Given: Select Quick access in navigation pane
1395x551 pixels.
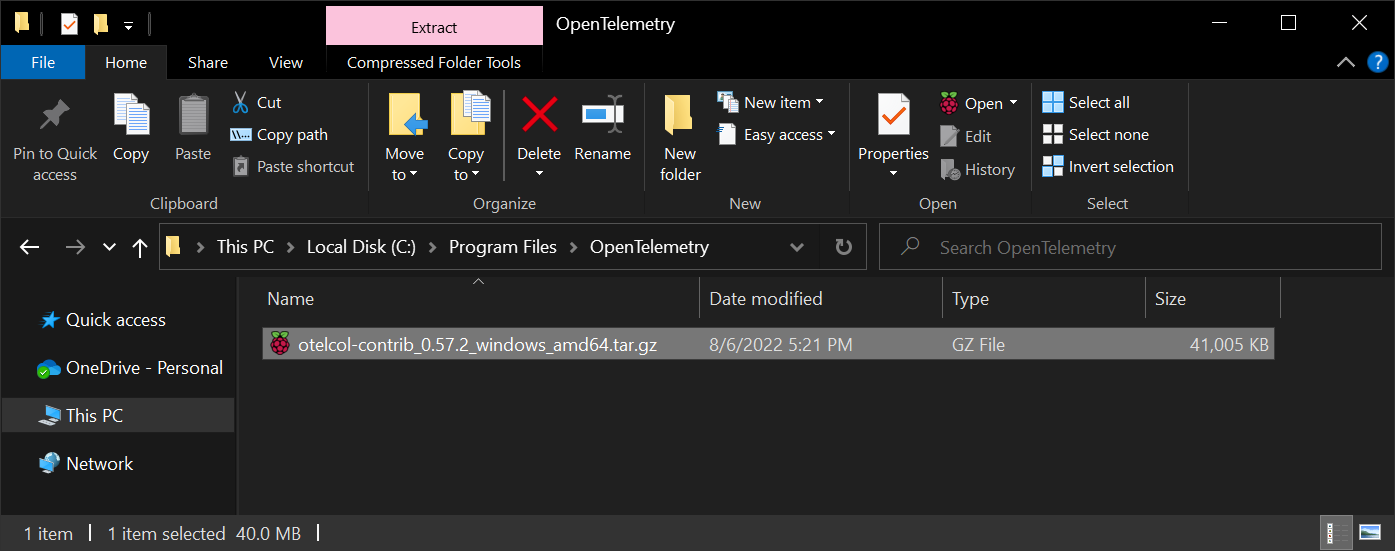Looking at the screenshot, I should tap(116, 320).
